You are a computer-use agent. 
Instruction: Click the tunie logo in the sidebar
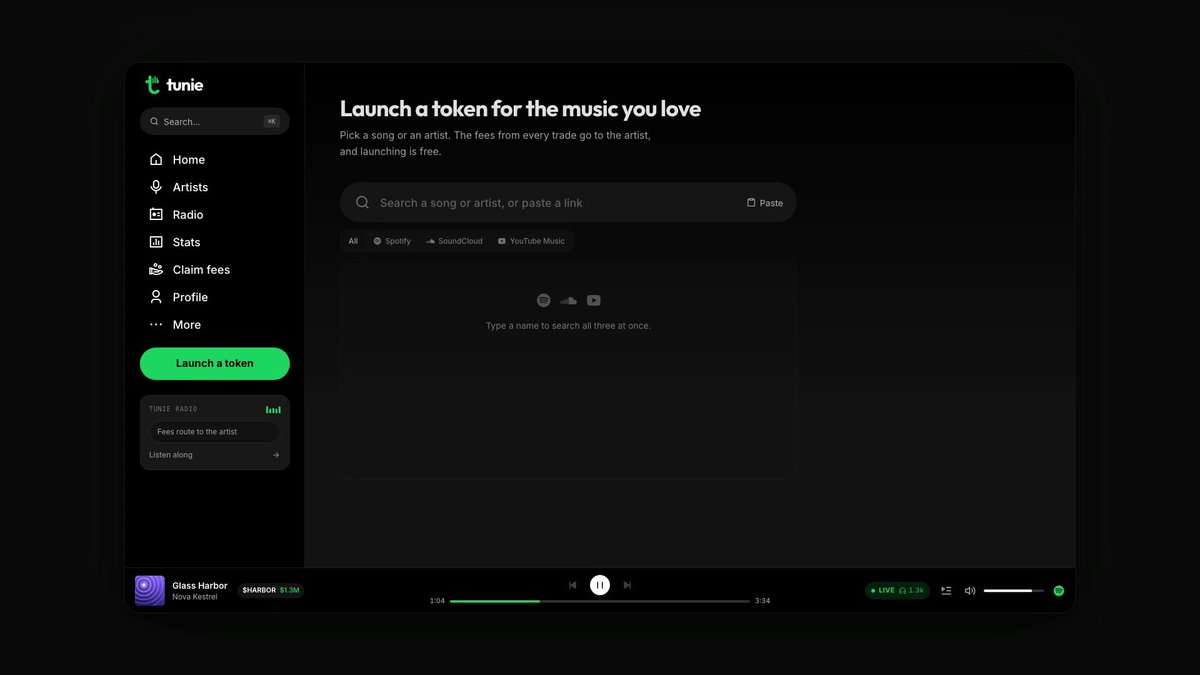(x=174, y=85)
